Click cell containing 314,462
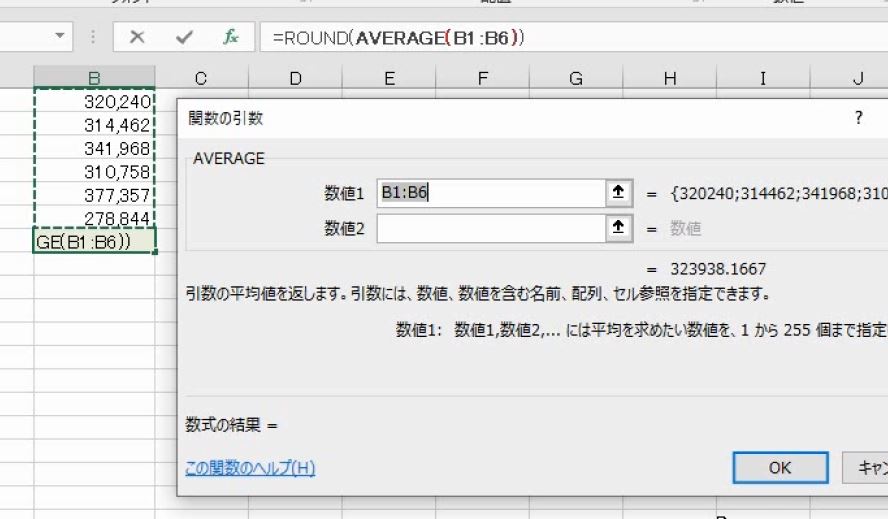Image resolution: width=888 pixels, height=519 pixels. (94, 125)
